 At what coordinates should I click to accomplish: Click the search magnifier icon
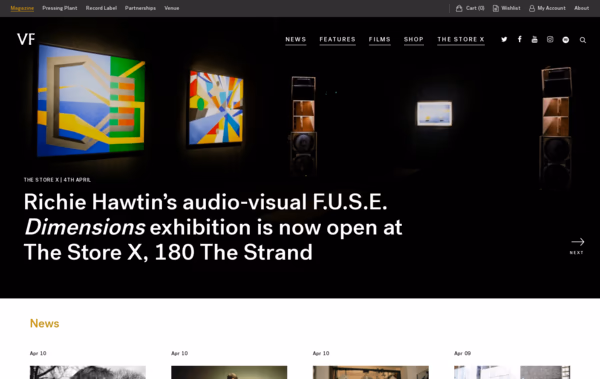coord(582,40)
